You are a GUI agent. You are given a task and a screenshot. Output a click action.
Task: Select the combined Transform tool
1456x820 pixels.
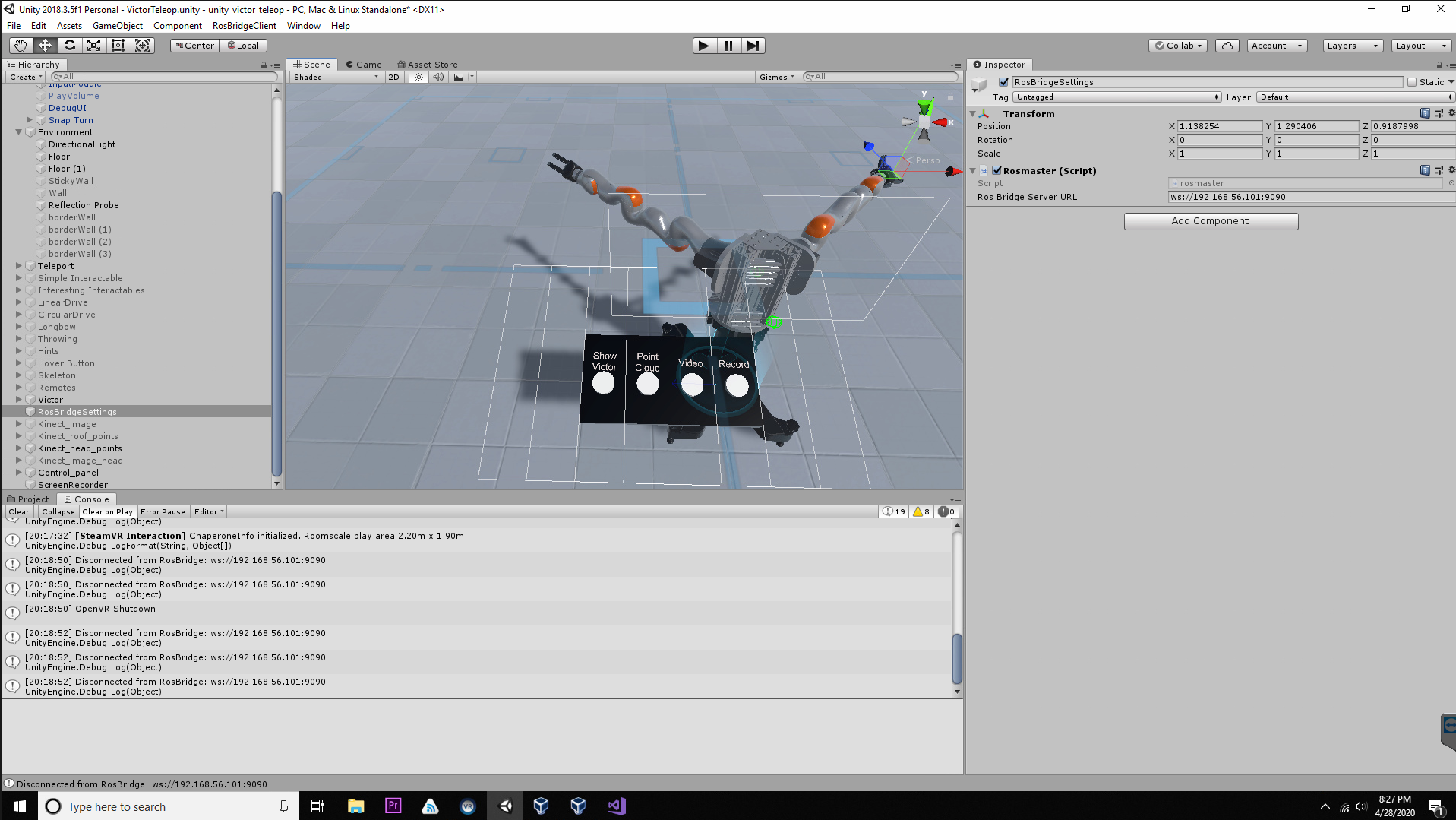point(142,46)
